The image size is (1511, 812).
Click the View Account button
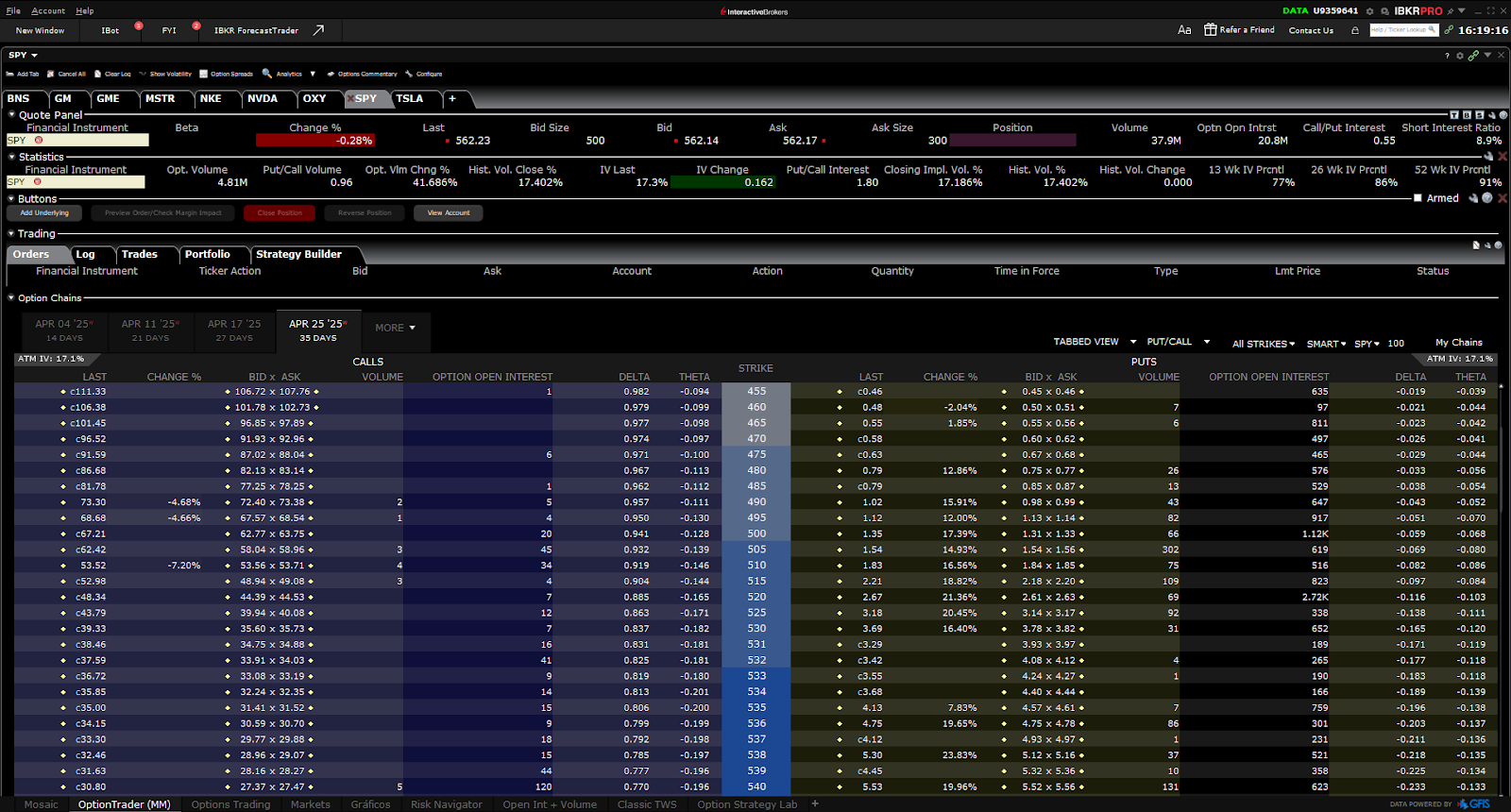point(449,212)
